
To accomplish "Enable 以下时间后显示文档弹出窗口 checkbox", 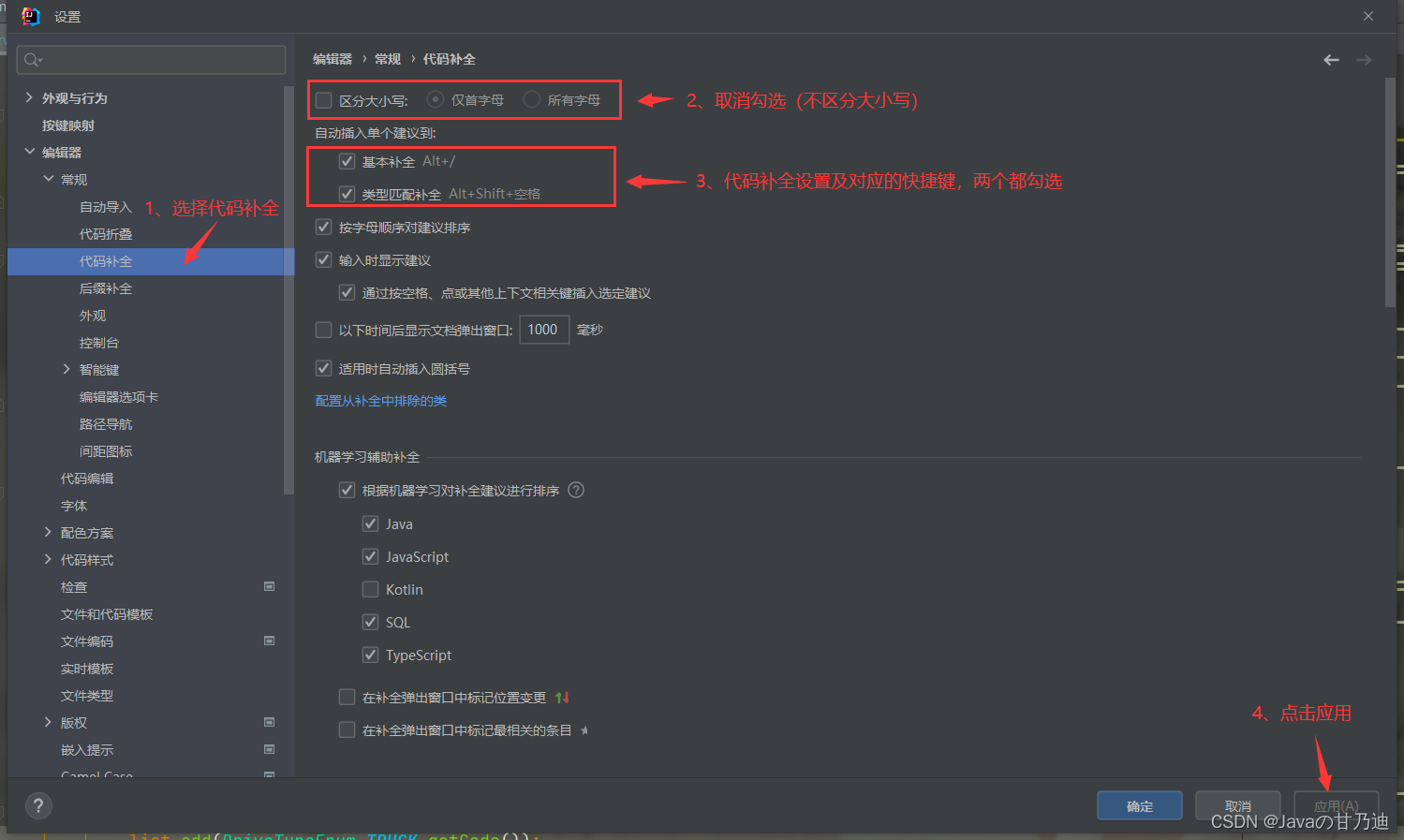I will click(324, 330).
